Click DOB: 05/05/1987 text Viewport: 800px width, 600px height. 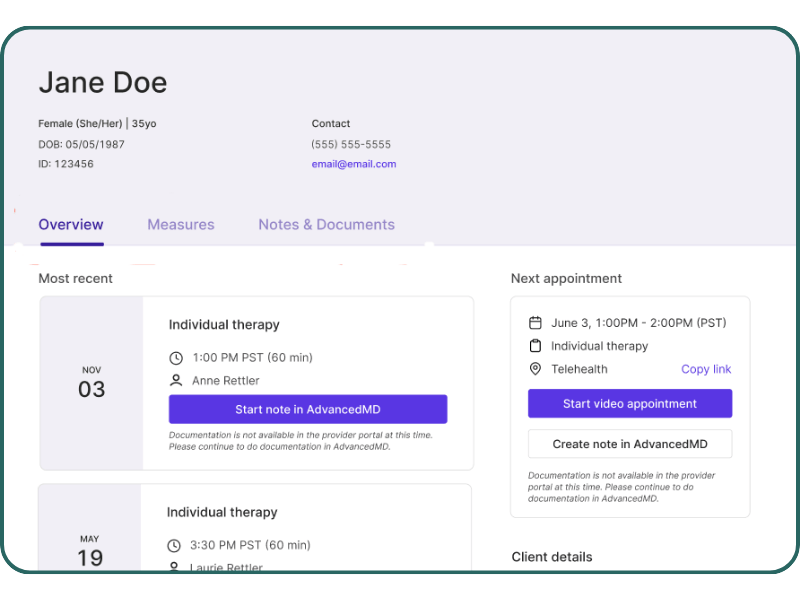(81, 144)
